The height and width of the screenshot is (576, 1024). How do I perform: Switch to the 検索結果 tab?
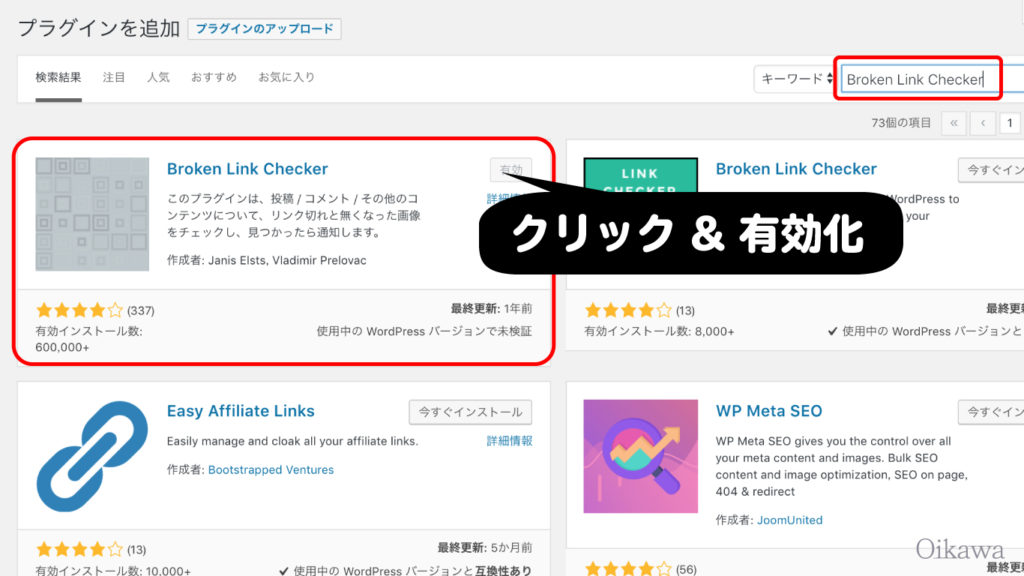[58, 77]
